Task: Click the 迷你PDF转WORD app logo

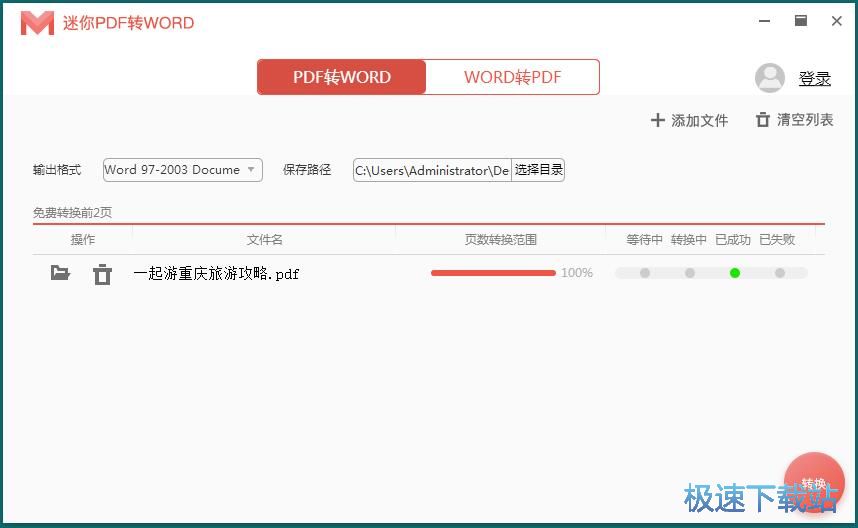Action: coord(37,23)
